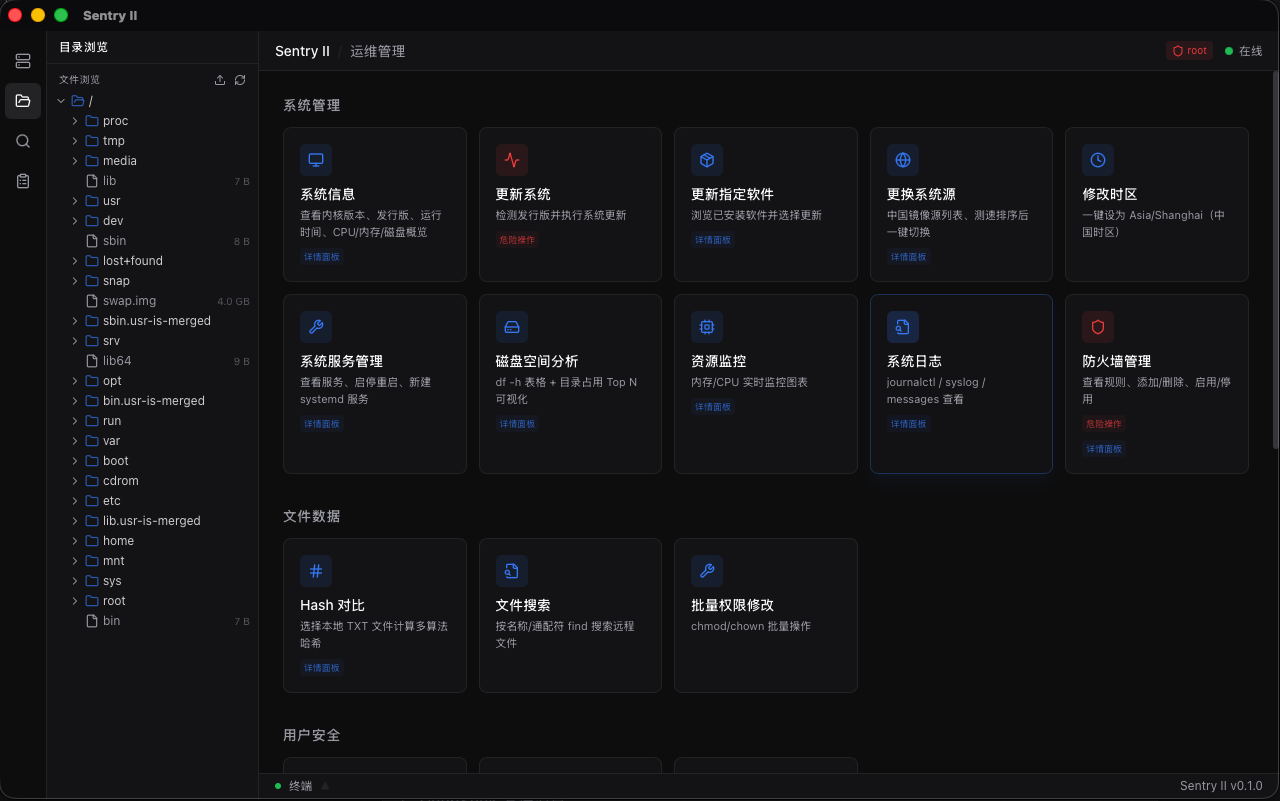Expand the home folder

point(75,541)
